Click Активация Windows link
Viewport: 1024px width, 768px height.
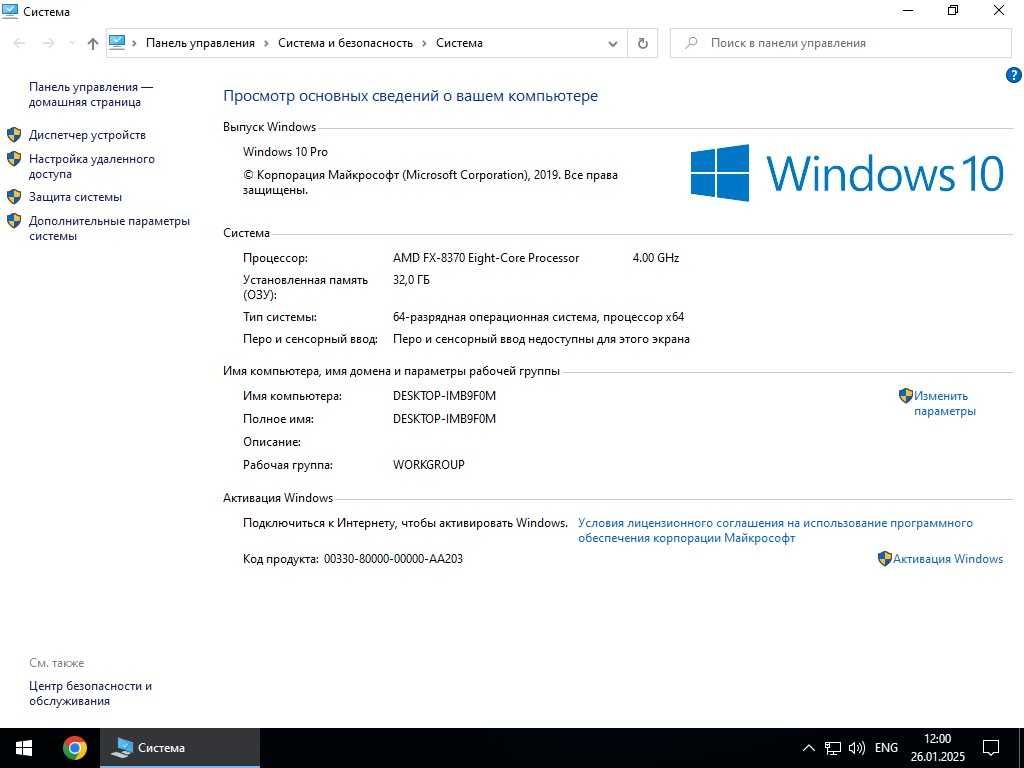pyautogui.click(x=948, y=559)
